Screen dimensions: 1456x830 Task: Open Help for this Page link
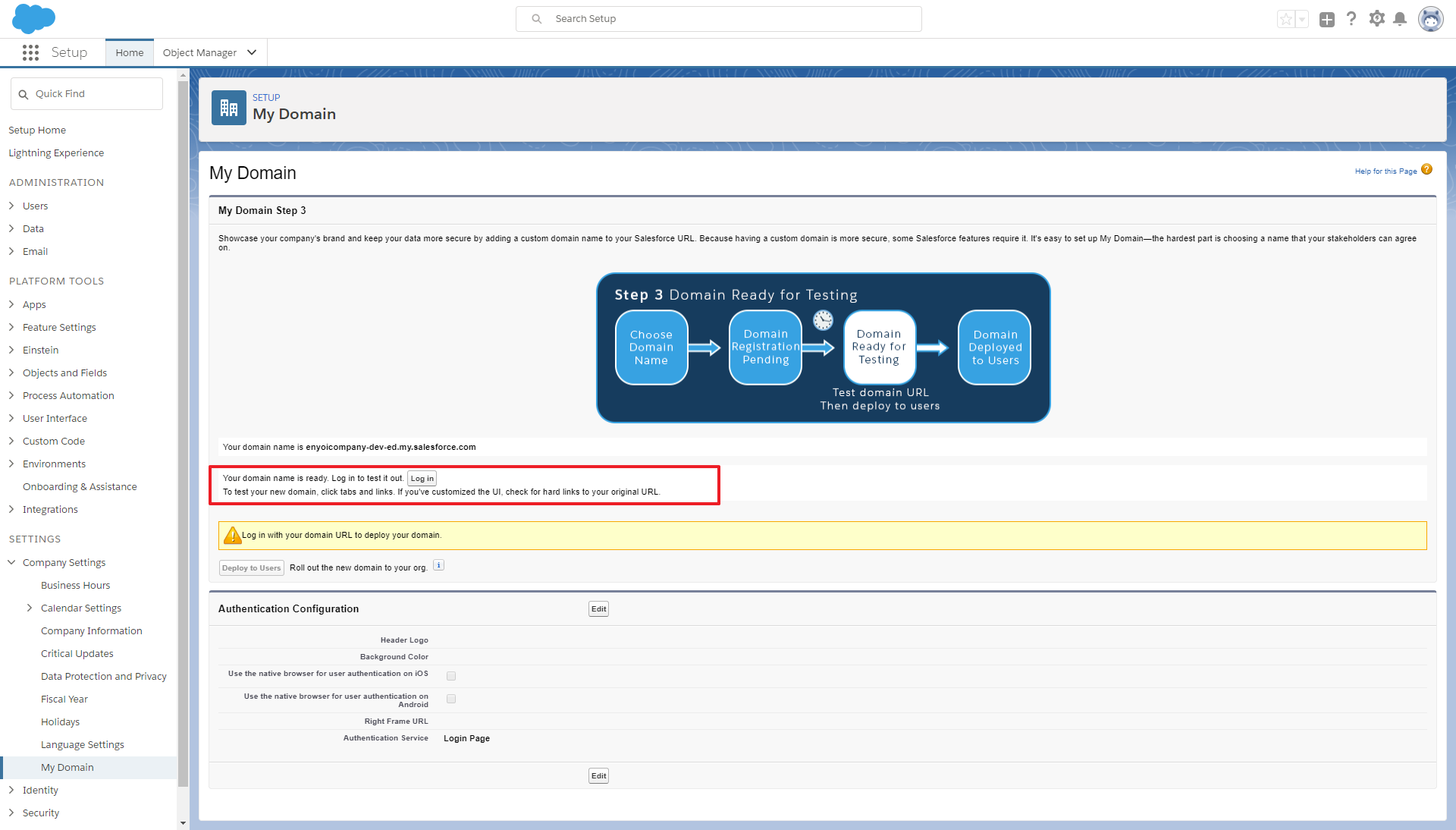[1386, 171]
